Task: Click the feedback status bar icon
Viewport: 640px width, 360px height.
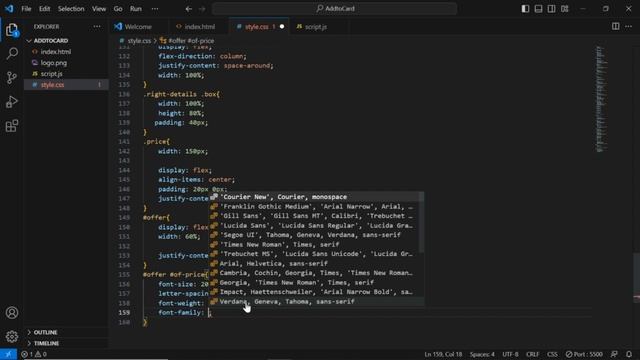Action: pos(614,354)
